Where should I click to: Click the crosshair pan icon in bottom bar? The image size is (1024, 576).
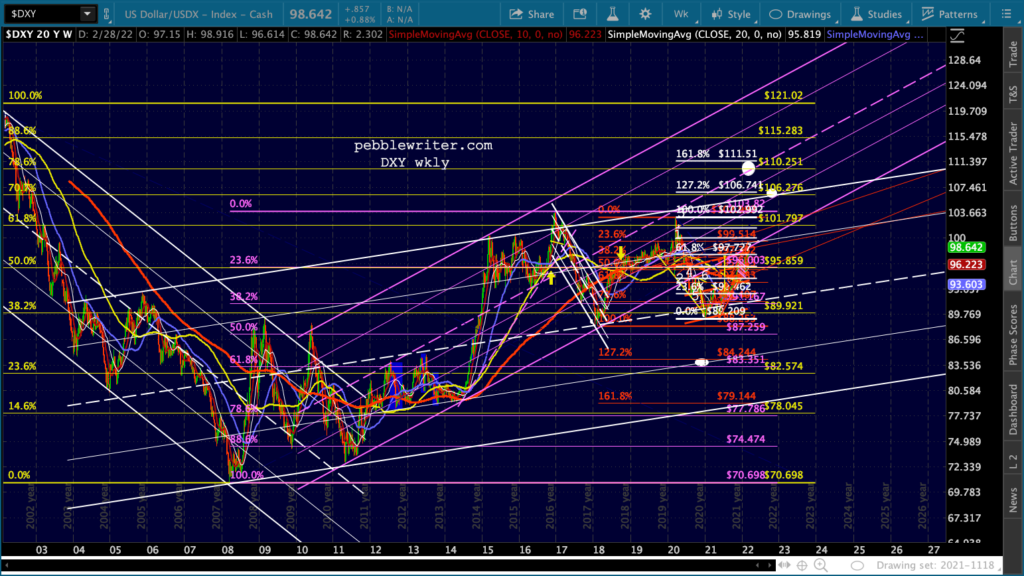pyautogui.click(x=802, y=566)
